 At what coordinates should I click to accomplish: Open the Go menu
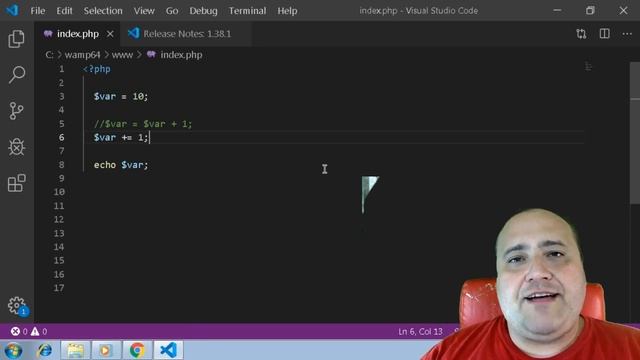point(172,11)
